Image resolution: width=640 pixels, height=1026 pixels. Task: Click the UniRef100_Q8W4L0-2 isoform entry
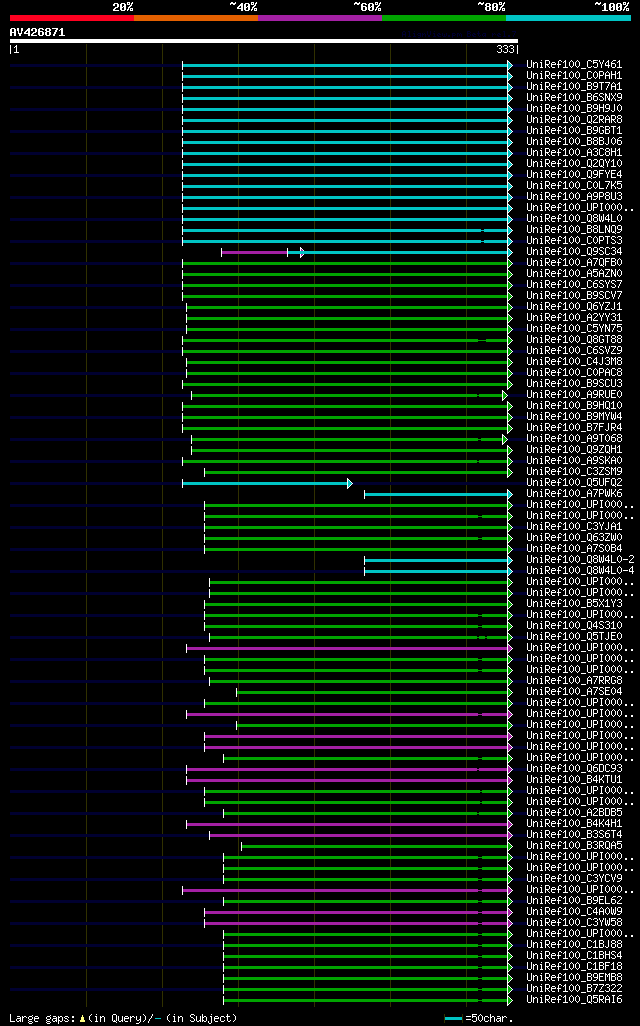click(580, 560)
